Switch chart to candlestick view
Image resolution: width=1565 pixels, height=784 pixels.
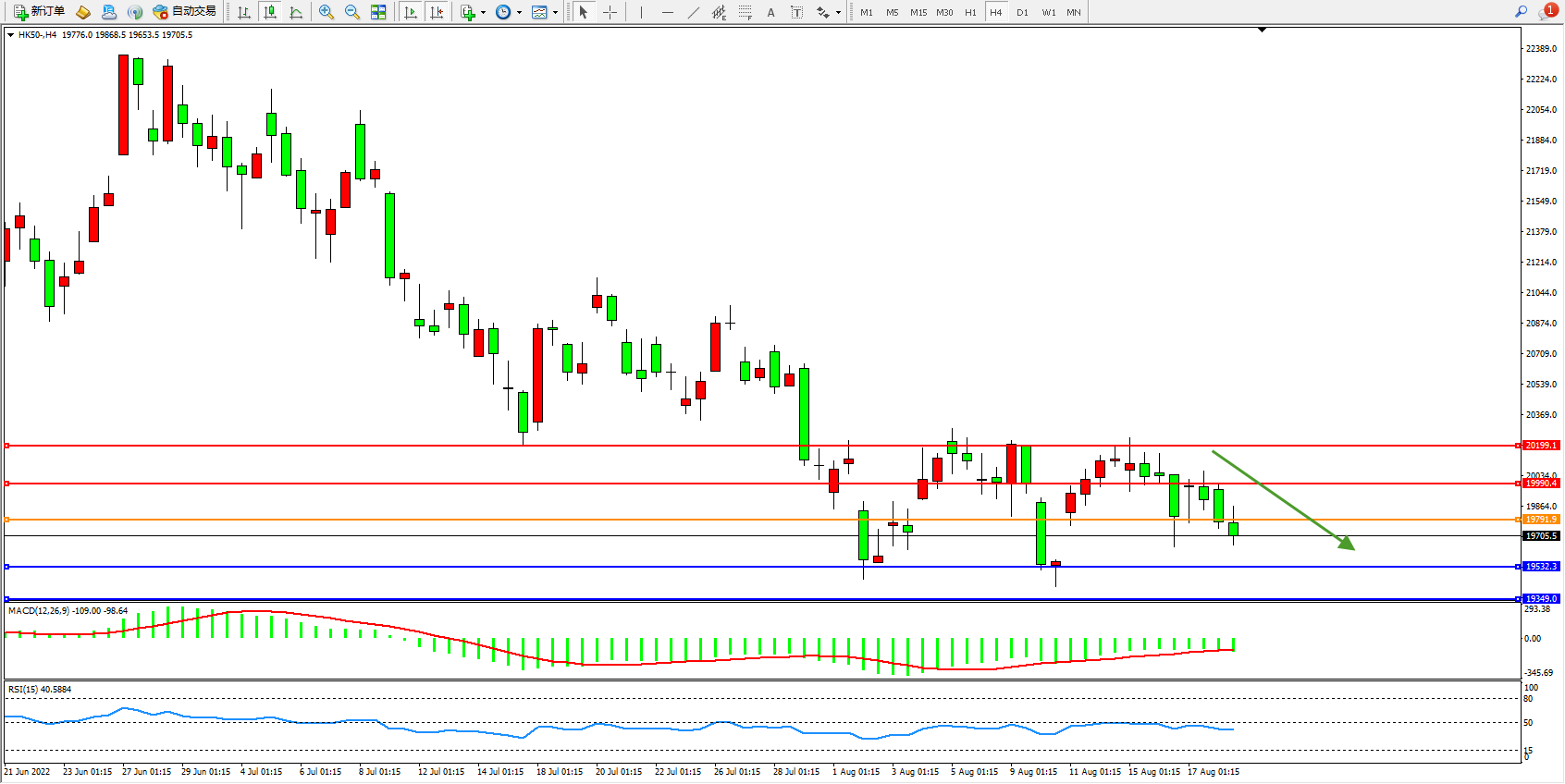point(270,12)
